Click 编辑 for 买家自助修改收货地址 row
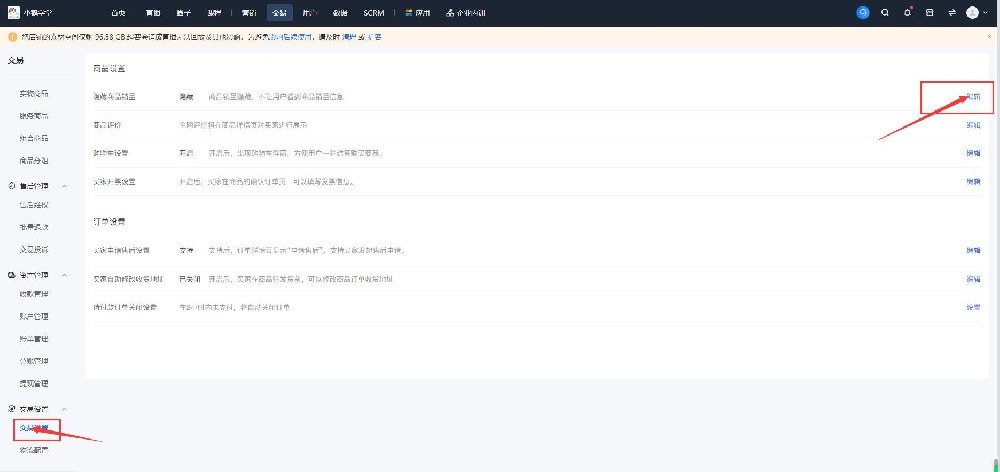This screenshot has width=1000, height=472. click(973, 279)
